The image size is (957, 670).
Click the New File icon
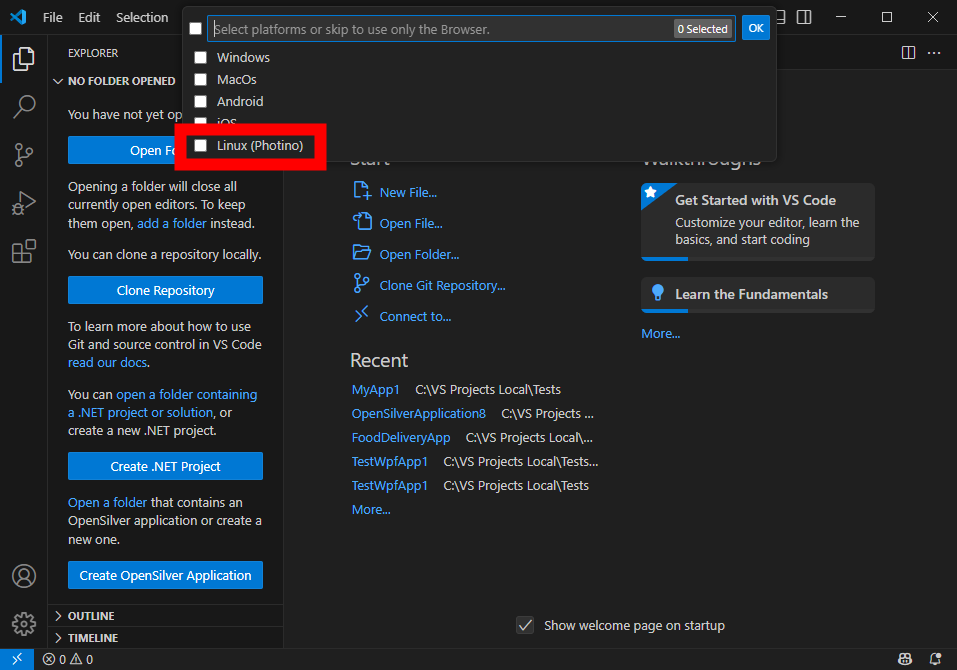coord(362,191)
